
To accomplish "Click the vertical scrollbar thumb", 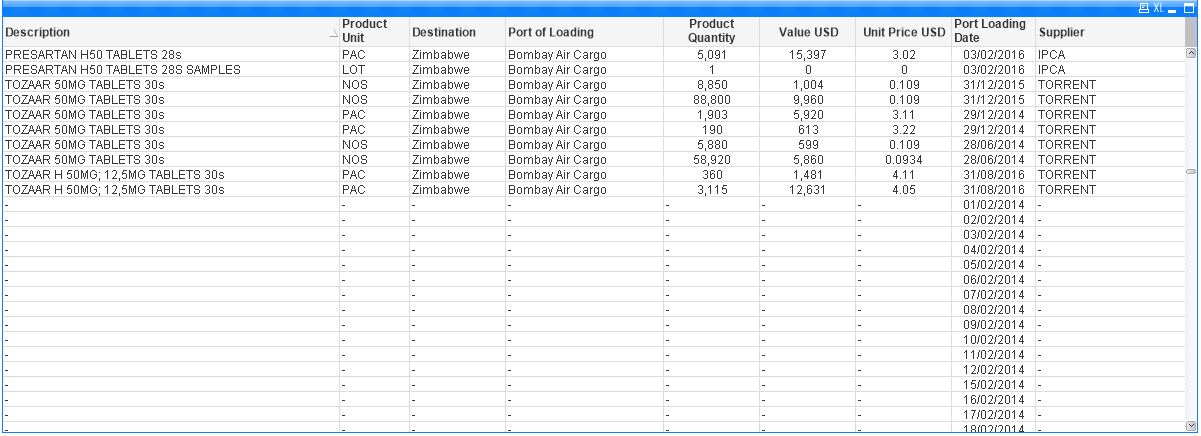I will coord(1191,172).
